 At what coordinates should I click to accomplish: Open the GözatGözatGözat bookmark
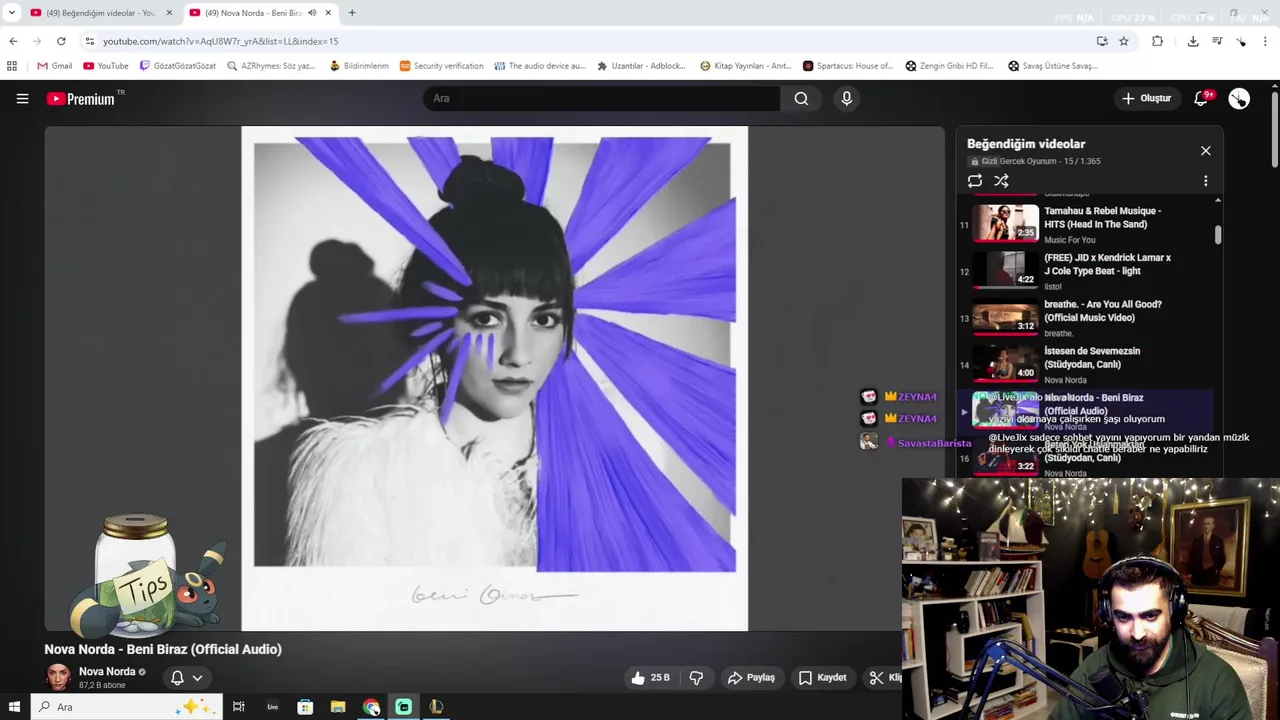point(177,66)
